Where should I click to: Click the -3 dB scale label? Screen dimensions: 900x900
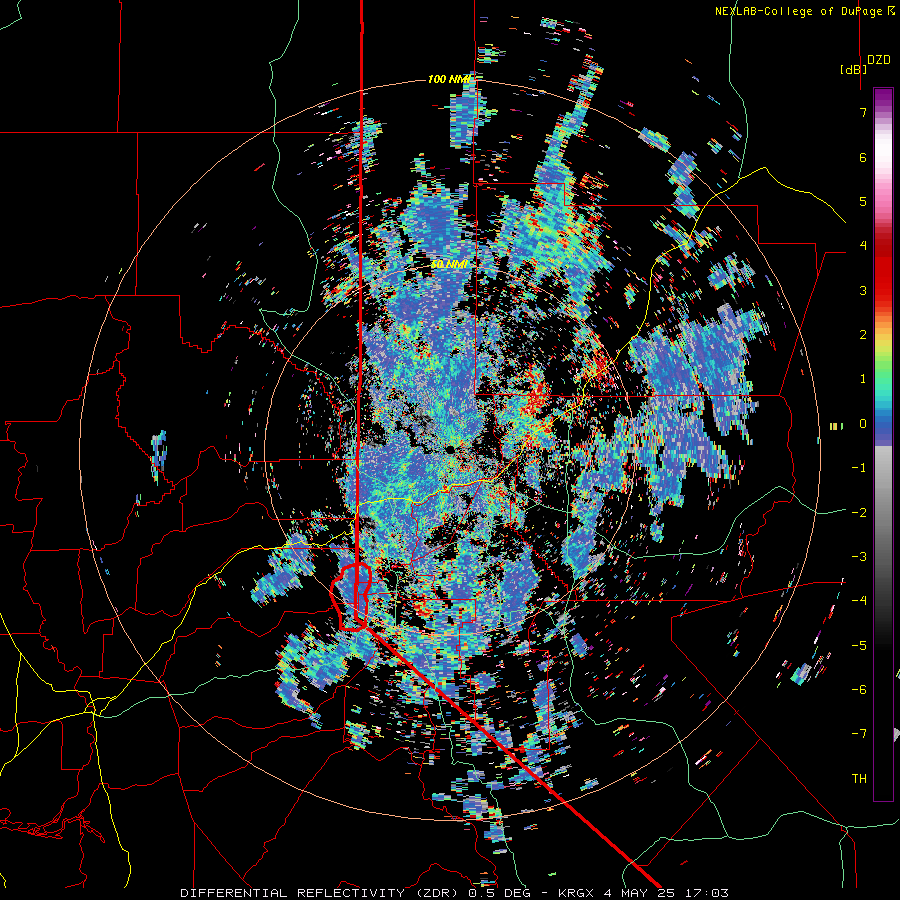[859, 556]
